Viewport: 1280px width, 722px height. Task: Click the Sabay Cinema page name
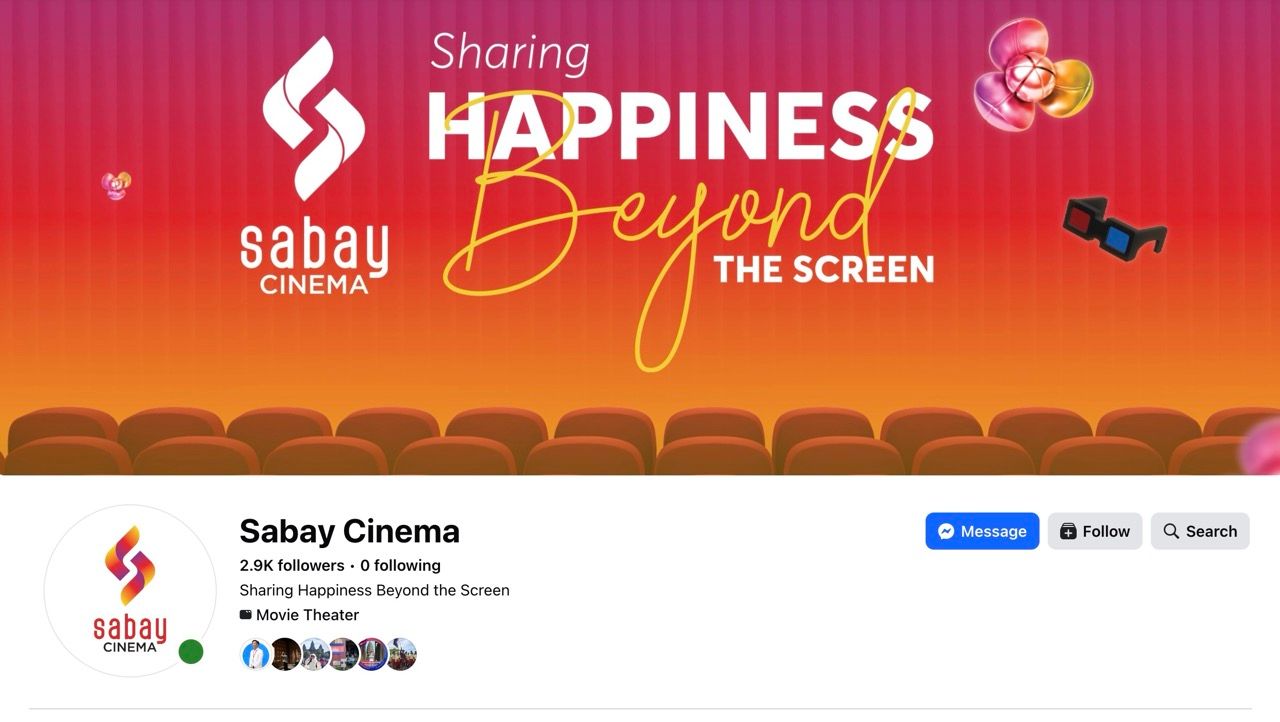(350, 531)
